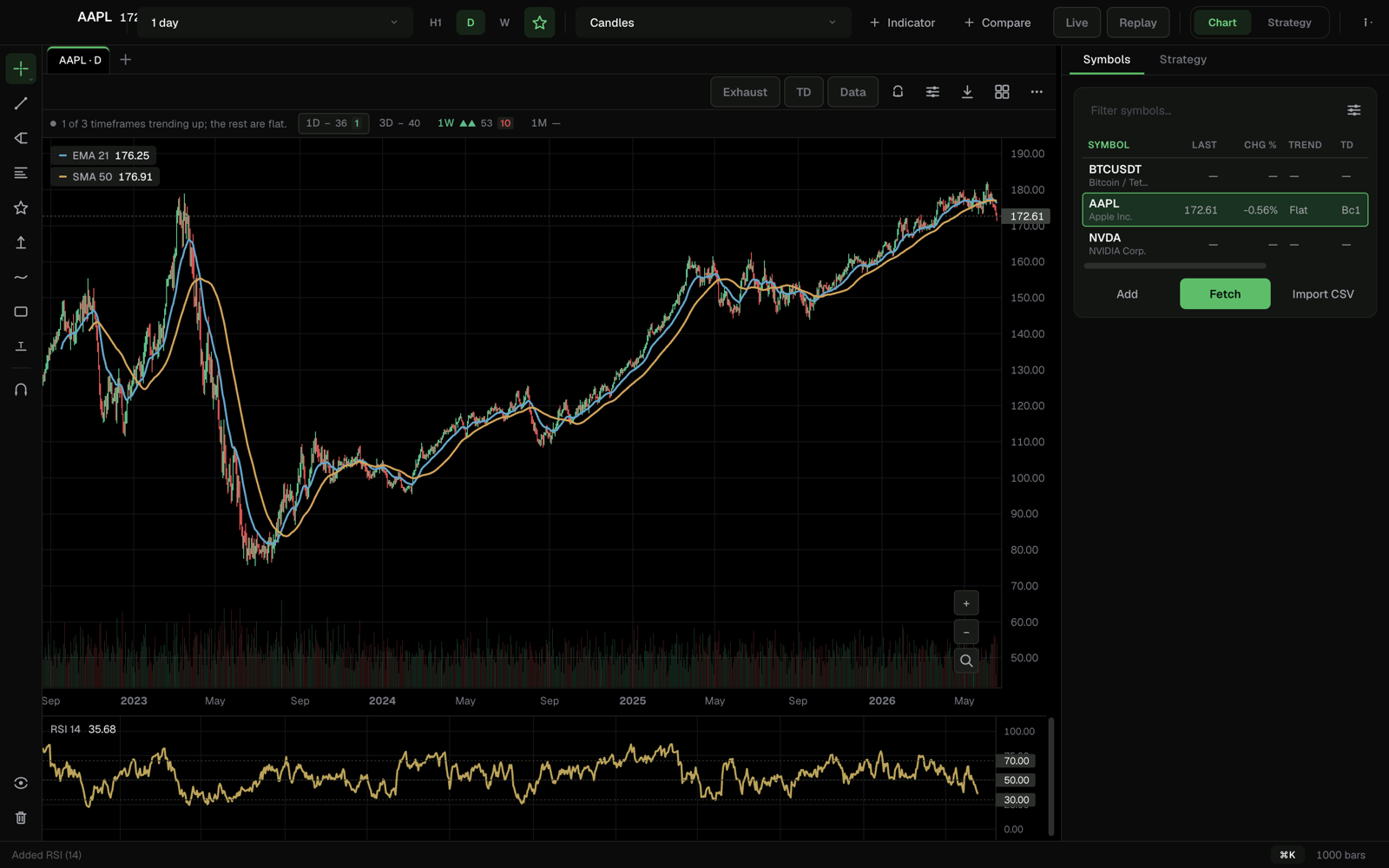The image size is (1389, 868).
Task: Select the trend line drawing tool
Action: 21,103
